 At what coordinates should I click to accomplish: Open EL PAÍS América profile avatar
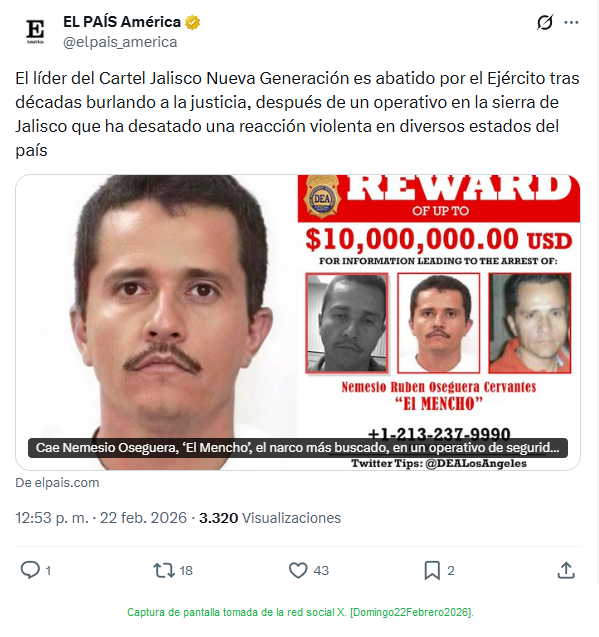[x=35, y=32]
